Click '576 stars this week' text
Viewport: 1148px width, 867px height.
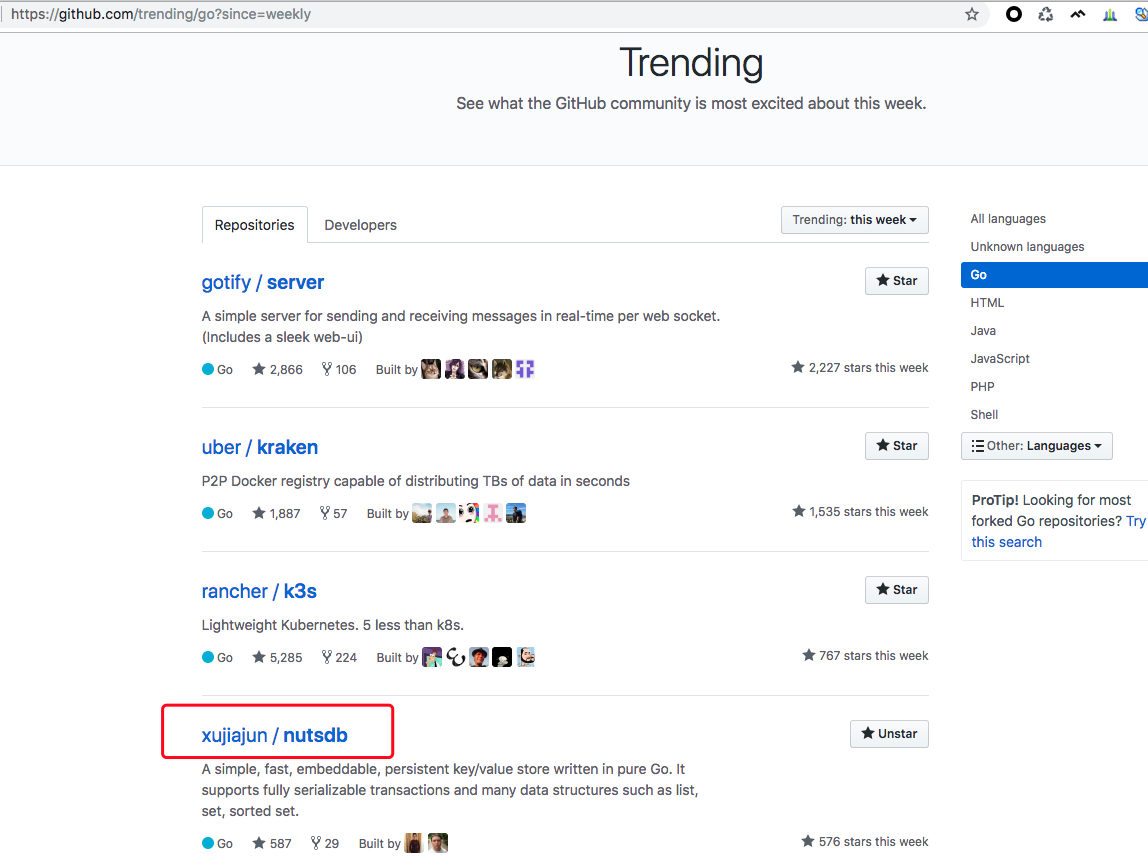(865, 842)
